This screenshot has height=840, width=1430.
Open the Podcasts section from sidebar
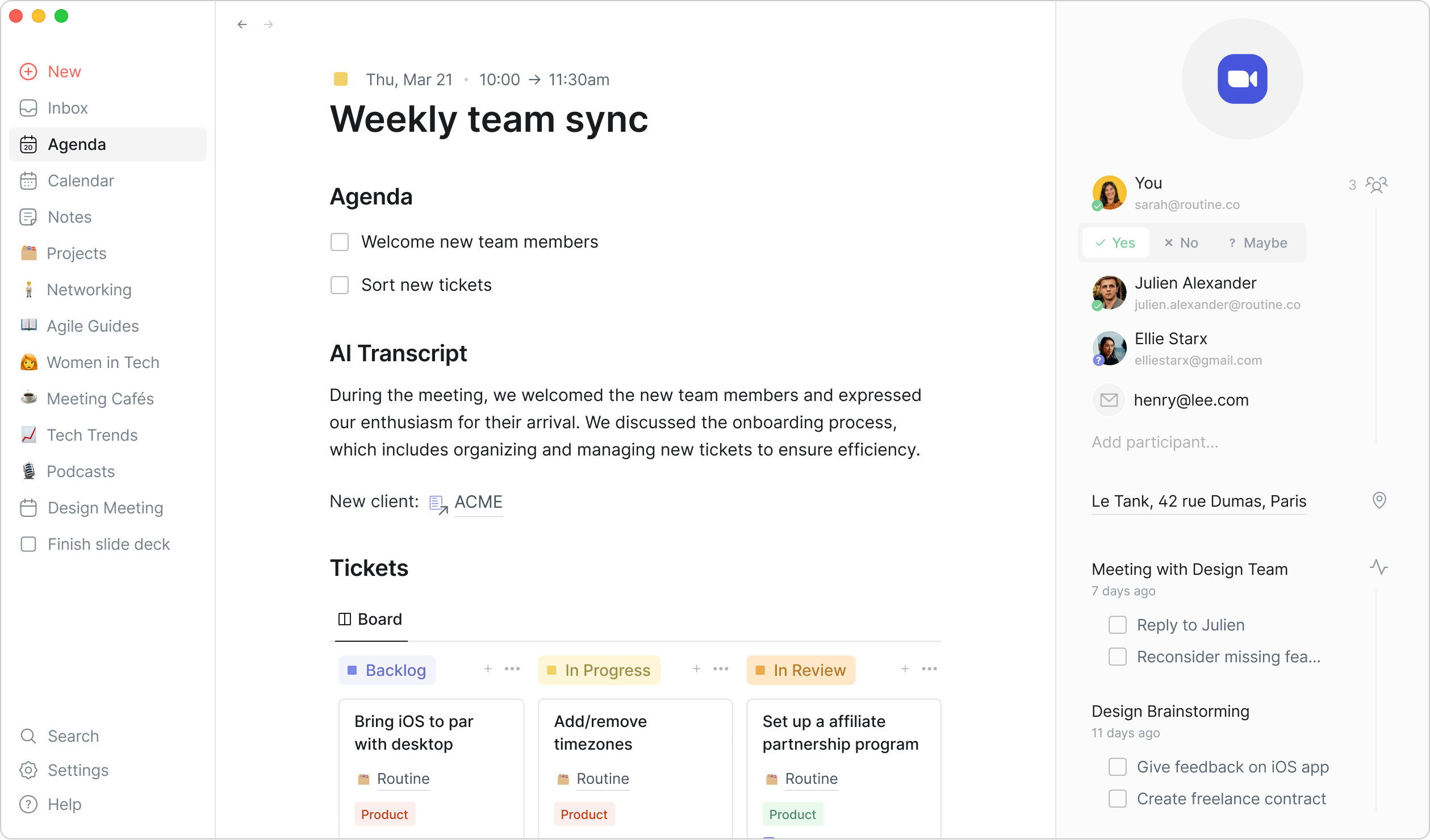point(81,471)
